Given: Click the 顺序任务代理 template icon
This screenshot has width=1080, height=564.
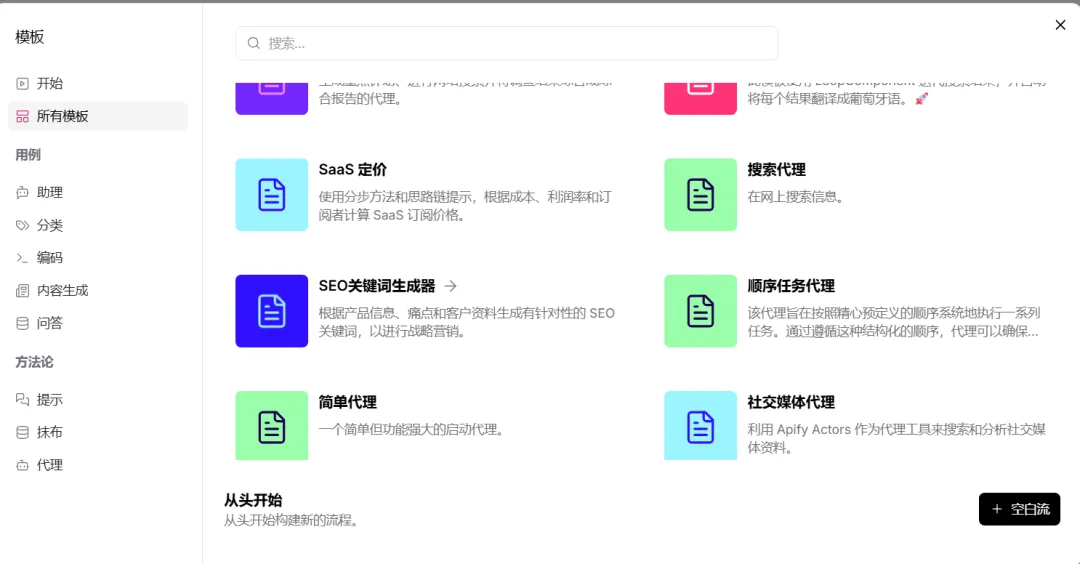Looking at the screenshot, I should [700, 311].
